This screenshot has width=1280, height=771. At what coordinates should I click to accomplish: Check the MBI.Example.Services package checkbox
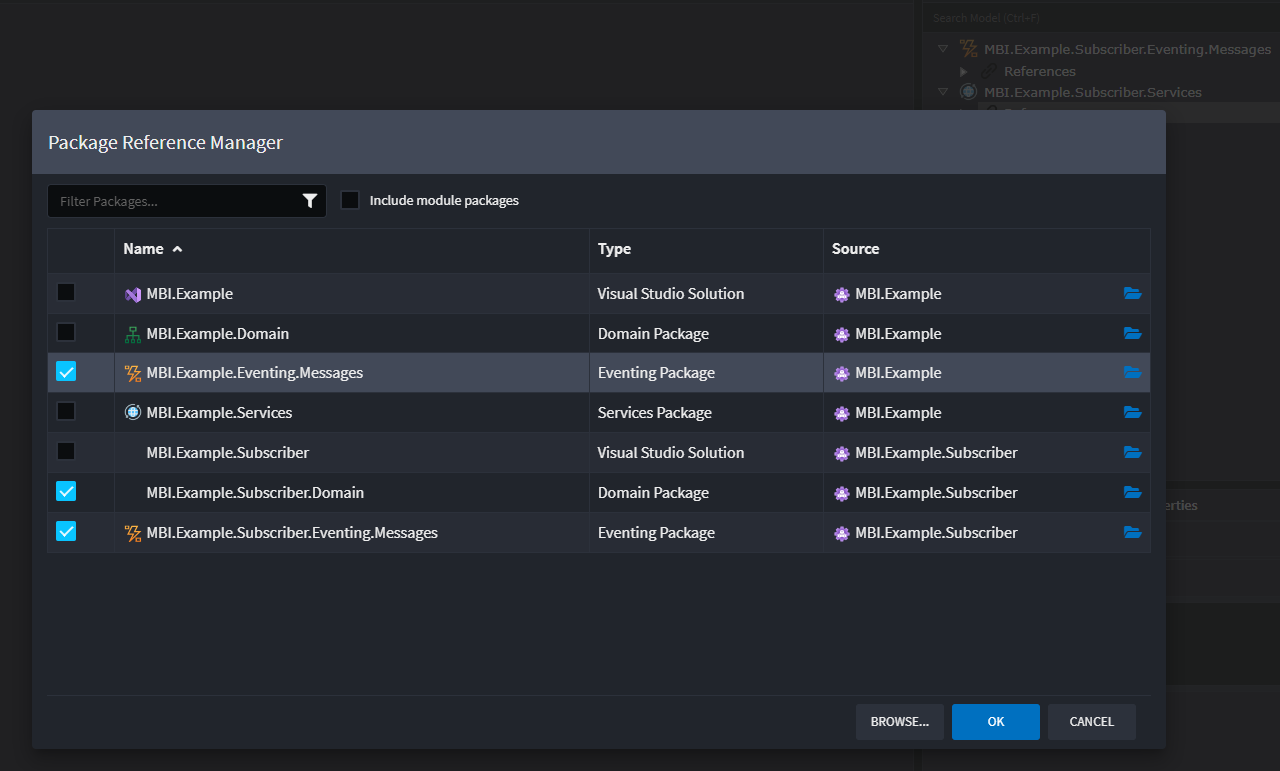[x=66, y=411]
